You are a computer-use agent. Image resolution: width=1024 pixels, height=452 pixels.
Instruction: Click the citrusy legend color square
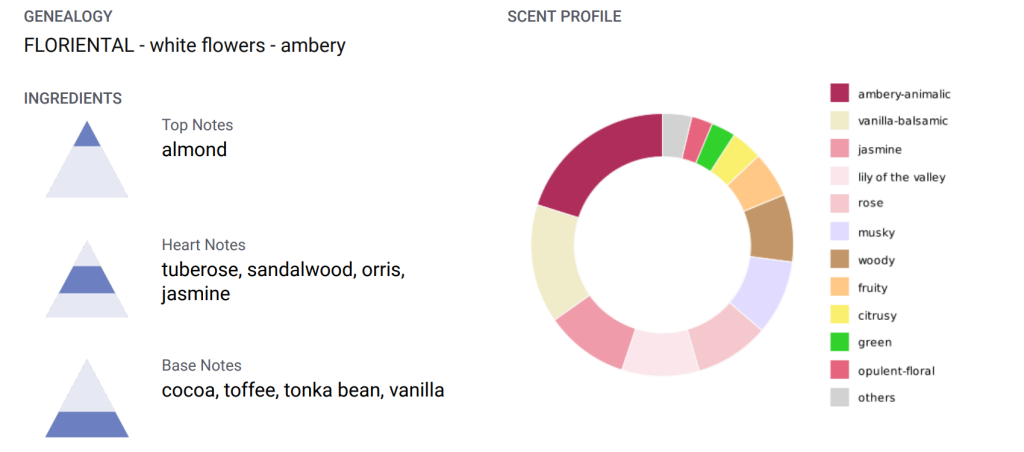[840, 315]
